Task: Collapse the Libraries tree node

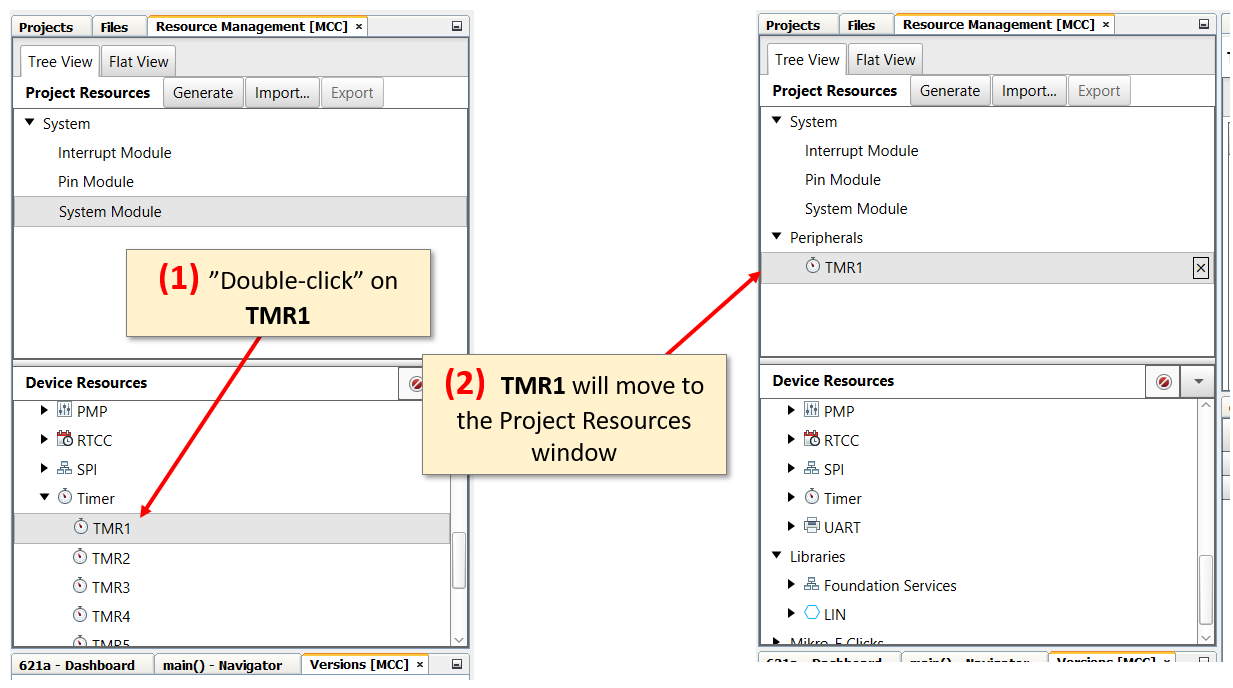Action: (x=777, y=556)
